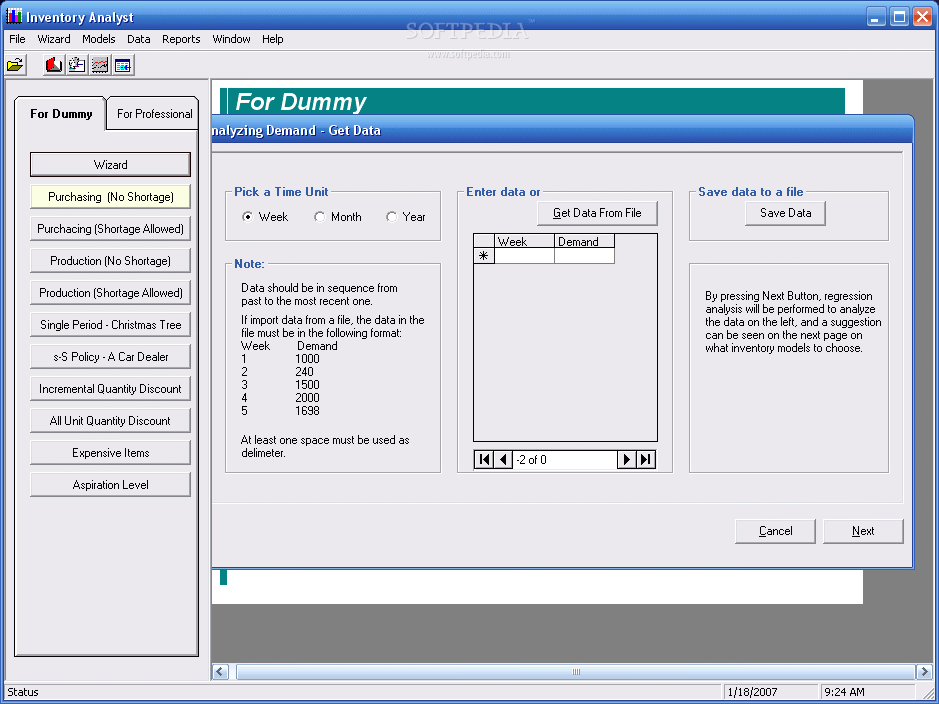The image size is (939, 704).
Task: Switch to the For Dummy tab
Action: pyautogui.click(x=61, y=114)
